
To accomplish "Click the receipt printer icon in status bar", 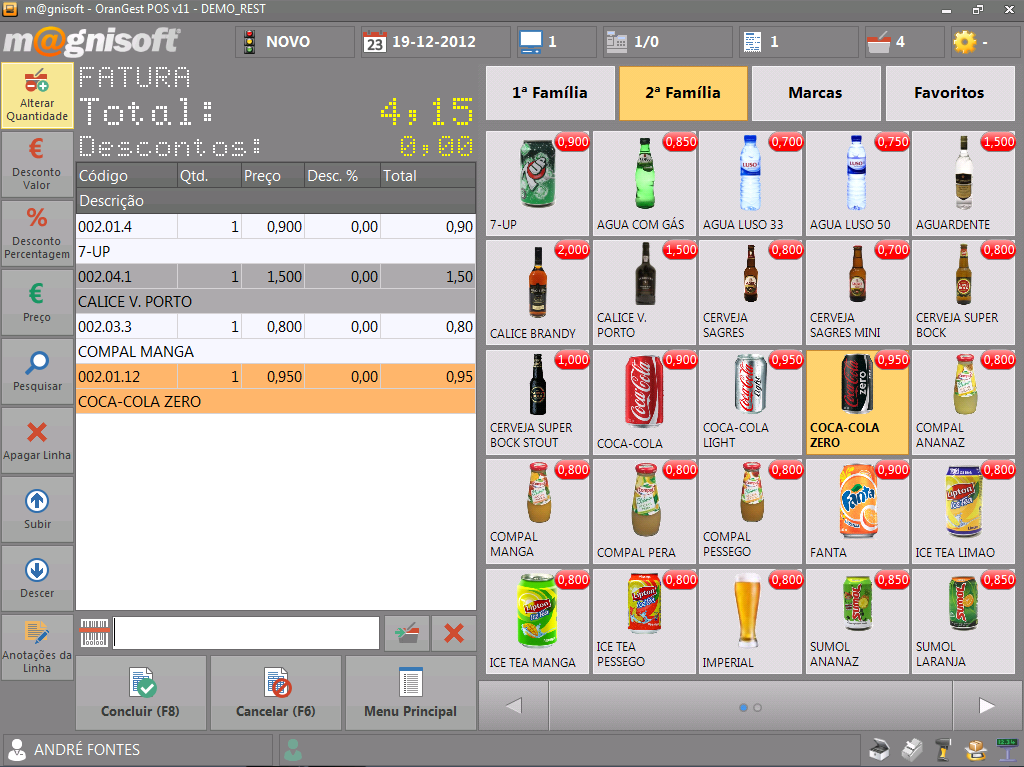I will (x=912, y=749).
